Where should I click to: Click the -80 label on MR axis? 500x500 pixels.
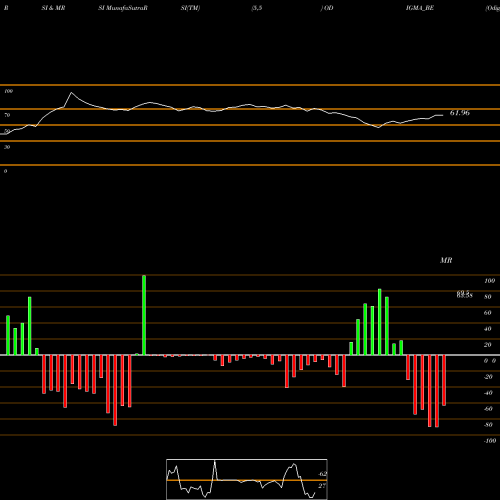[x=488, y=425]
